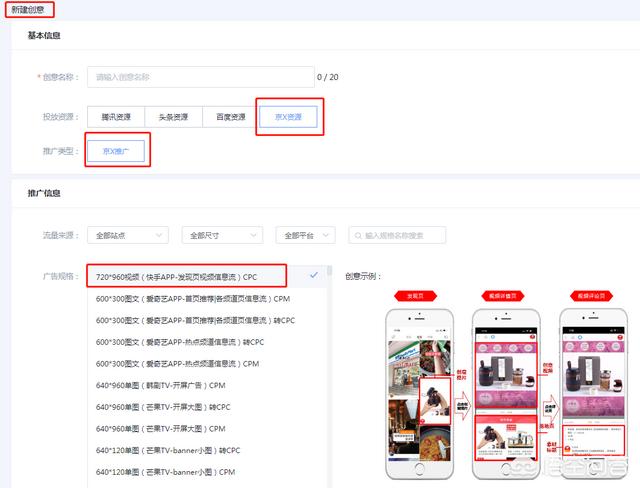The height and width of the screenshot is (488, 640).
Task: Choose the 京X推广 promotion type
Action: 116,151
